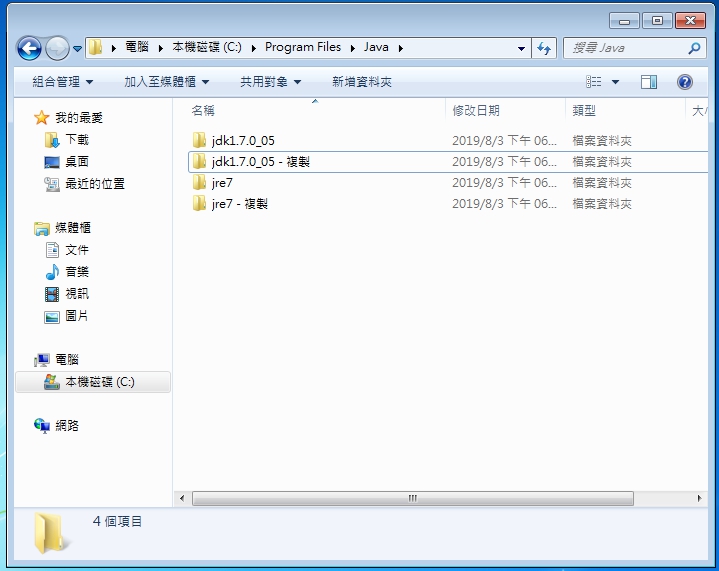Select 本機磁碟 (C:) in the breadcrumb
The image size is (719, 571).
pos(207,47)
